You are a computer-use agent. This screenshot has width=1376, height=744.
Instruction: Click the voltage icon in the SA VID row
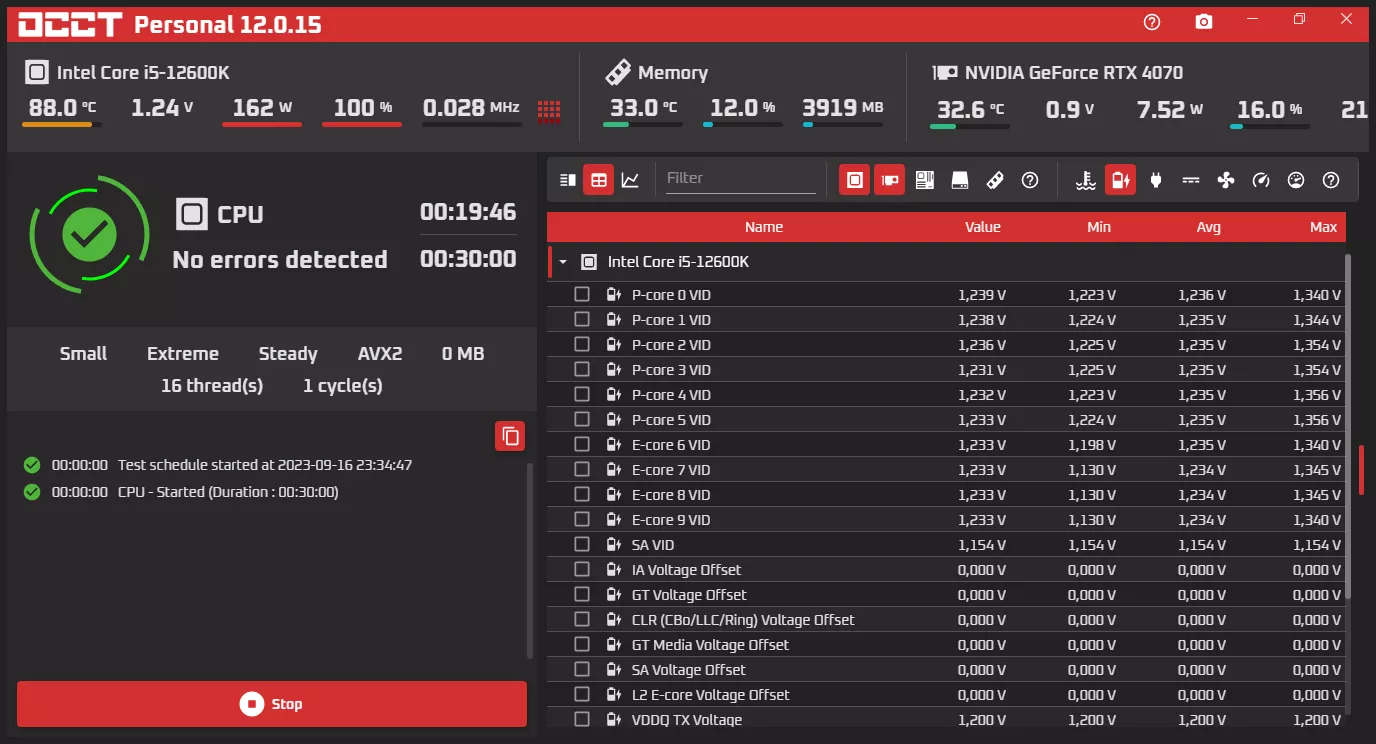614,545
